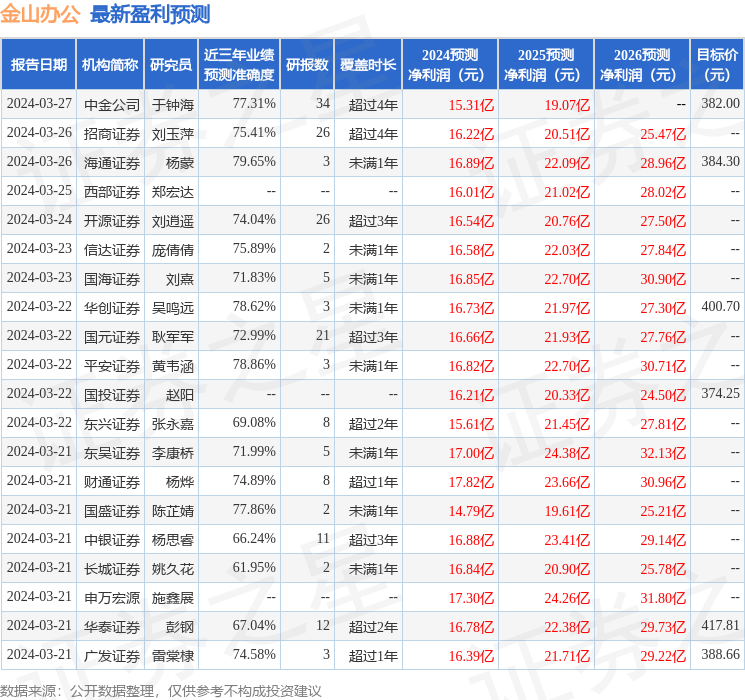This screenshot has width=745, height=700.
Task: Click analyst name 吴鸣远
Action: click(173, 308)
